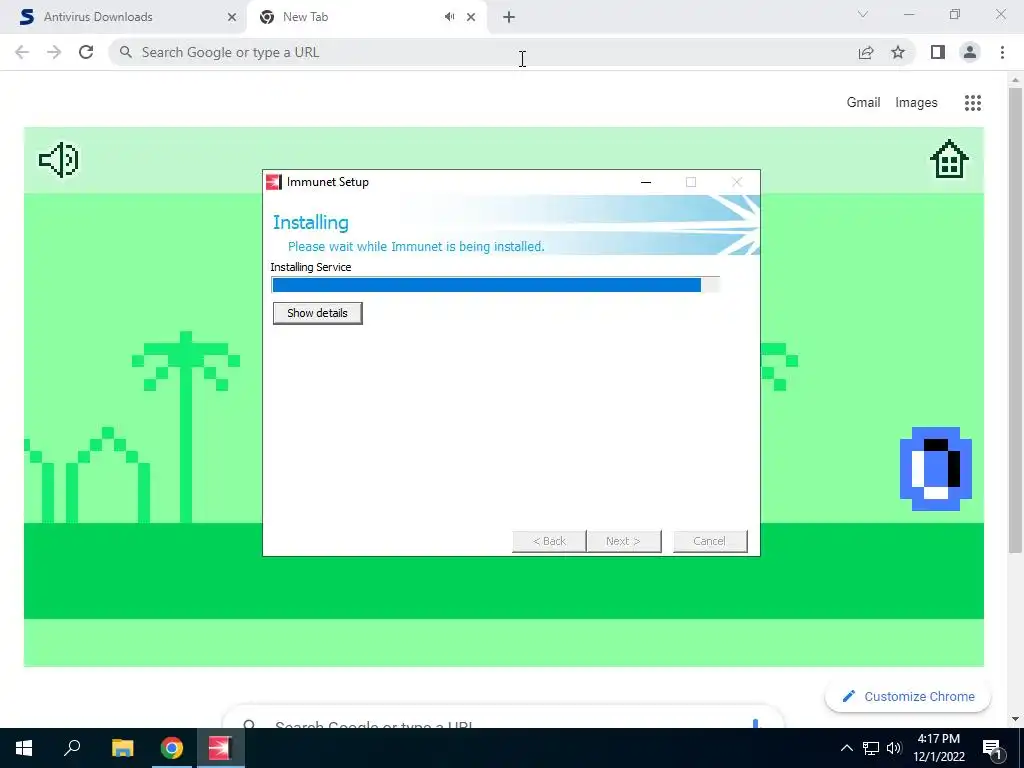Image resolution: width=1024 pixels, height=768 pixels.
Task: Open File Explorer from the taskbar
Action: coord(122,748)
